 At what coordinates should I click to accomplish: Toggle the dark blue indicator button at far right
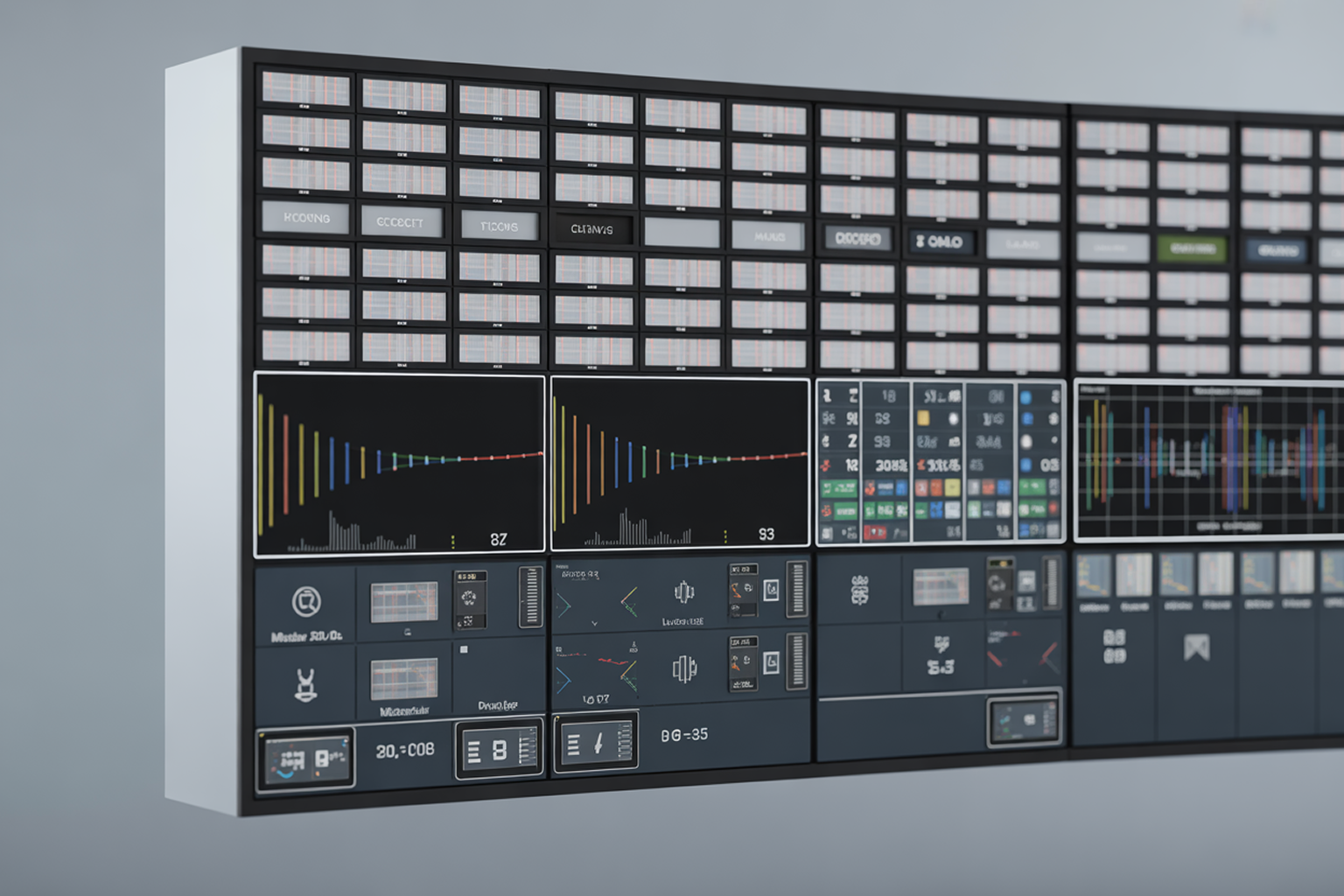tap(1277, 251)
